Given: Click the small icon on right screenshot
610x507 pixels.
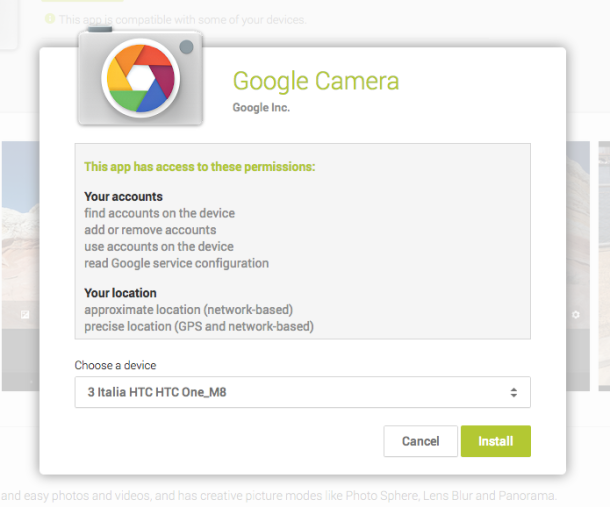Looking at the screenshot, I should click(576, 314).
